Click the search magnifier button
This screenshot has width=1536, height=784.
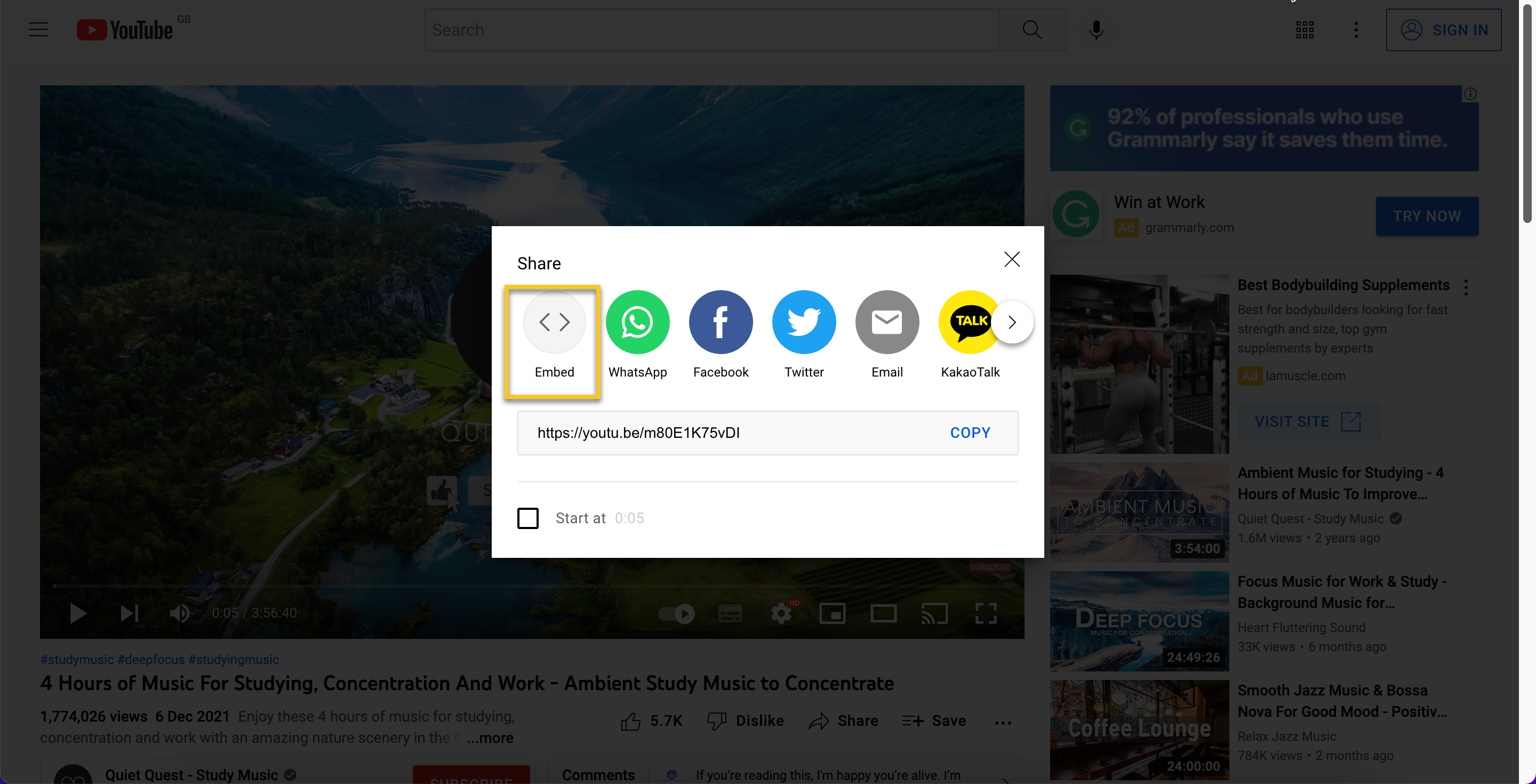pyautogui.click(x=1032, y=30)
